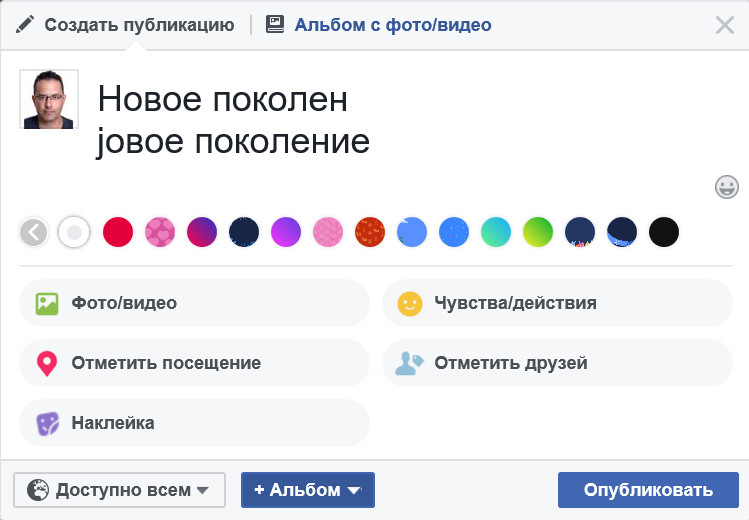The width and height of the screenshot is (749, 520).
Task: Select the green-yellow gradient background
Action: (x=538, y=233)
